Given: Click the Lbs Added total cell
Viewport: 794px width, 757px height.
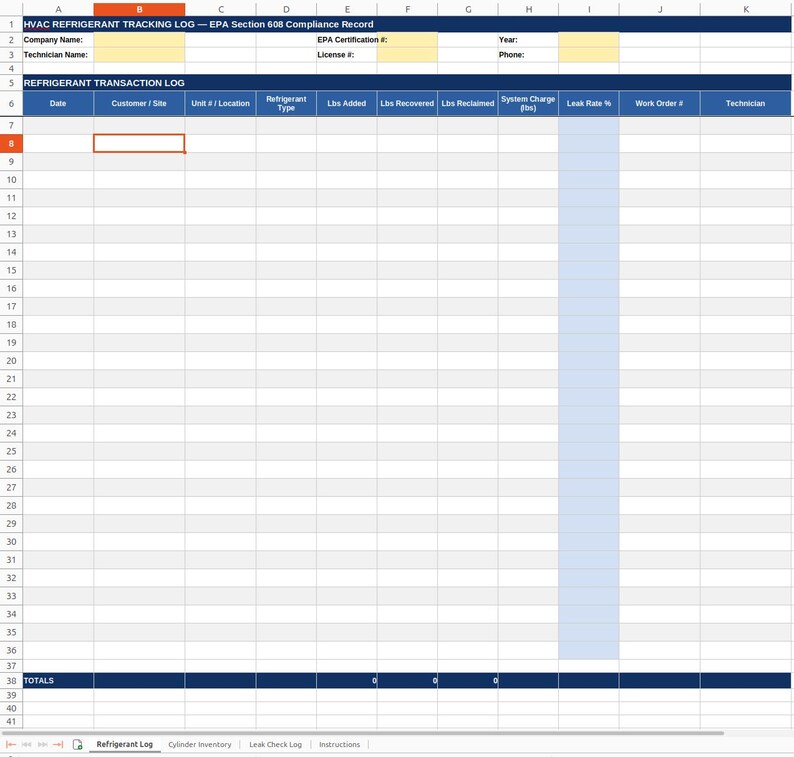Looking at the screenshot, I should point(347,681).
